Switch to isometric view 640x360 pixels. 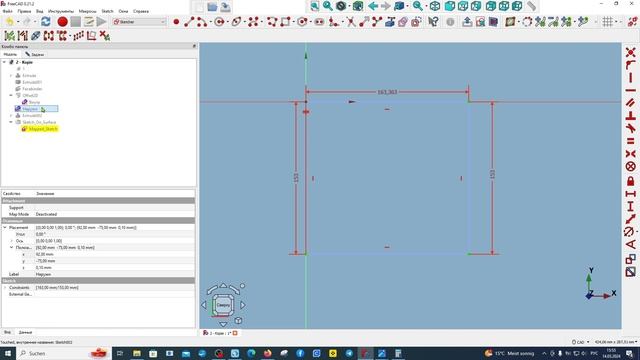(x=435, y=6)
